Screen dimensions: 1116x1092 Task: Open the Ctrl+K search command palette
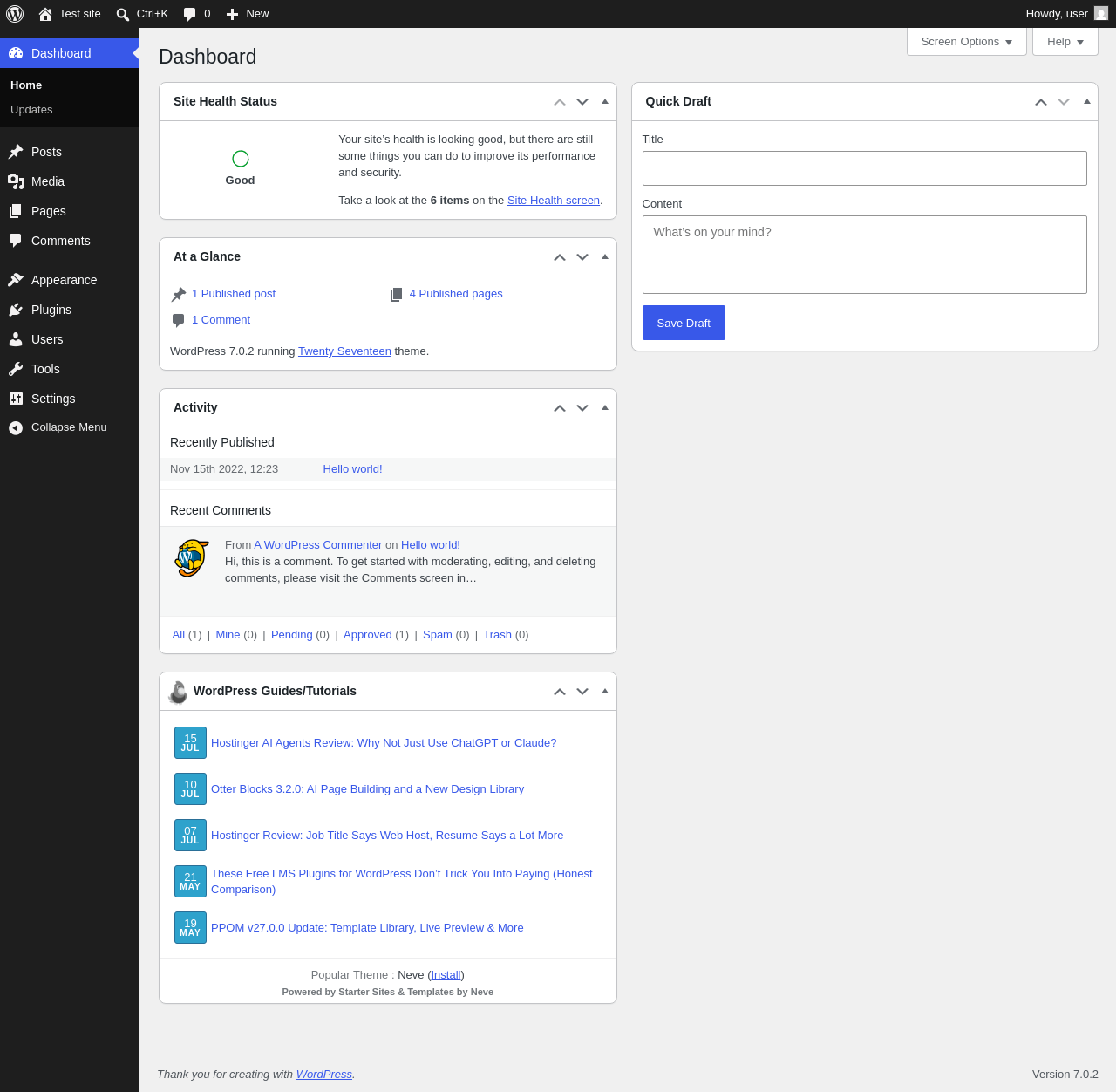(x=142, y=14)
